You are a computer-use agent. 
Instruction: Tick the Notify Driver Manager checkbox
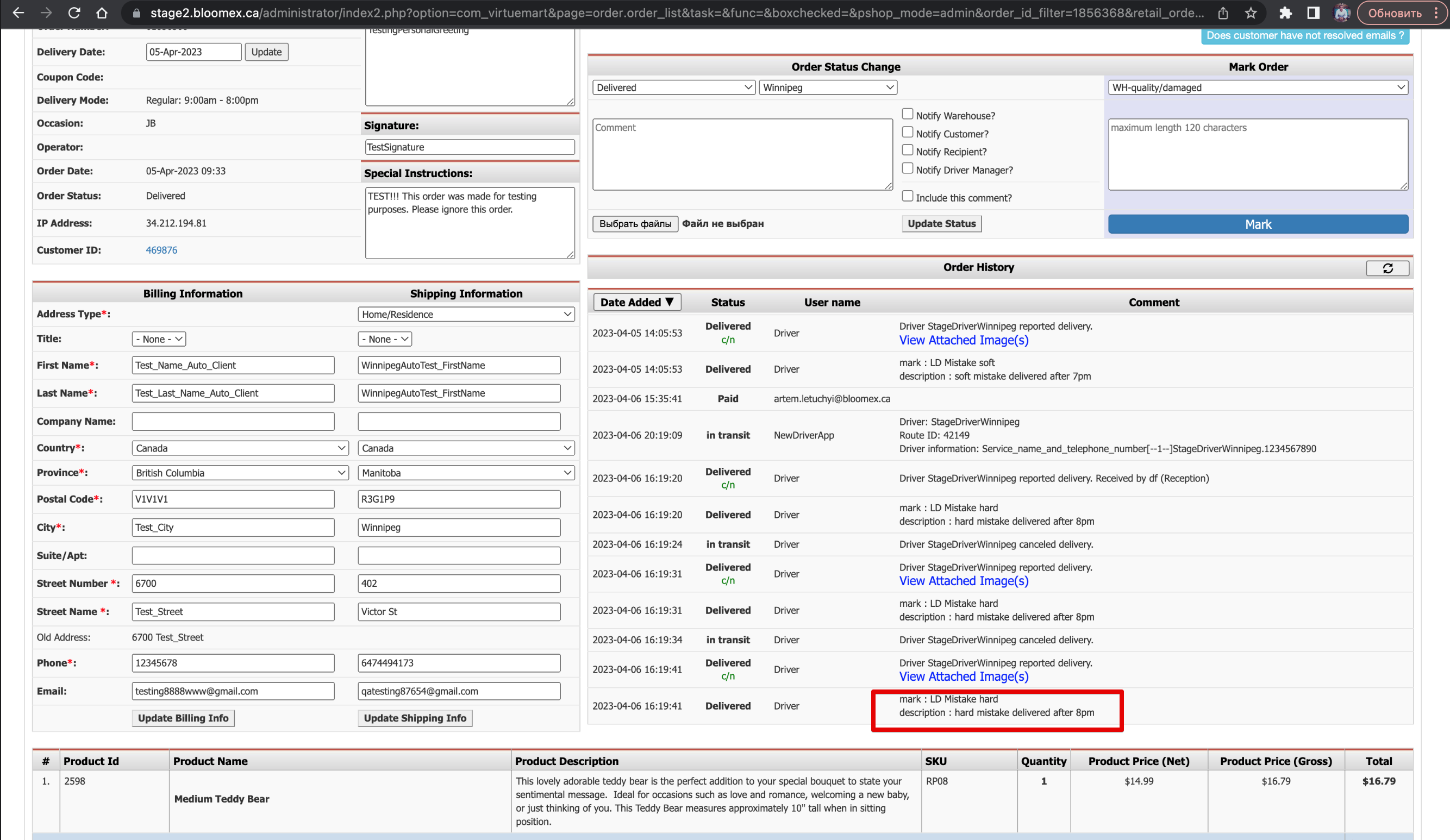[x=908, y=168]
